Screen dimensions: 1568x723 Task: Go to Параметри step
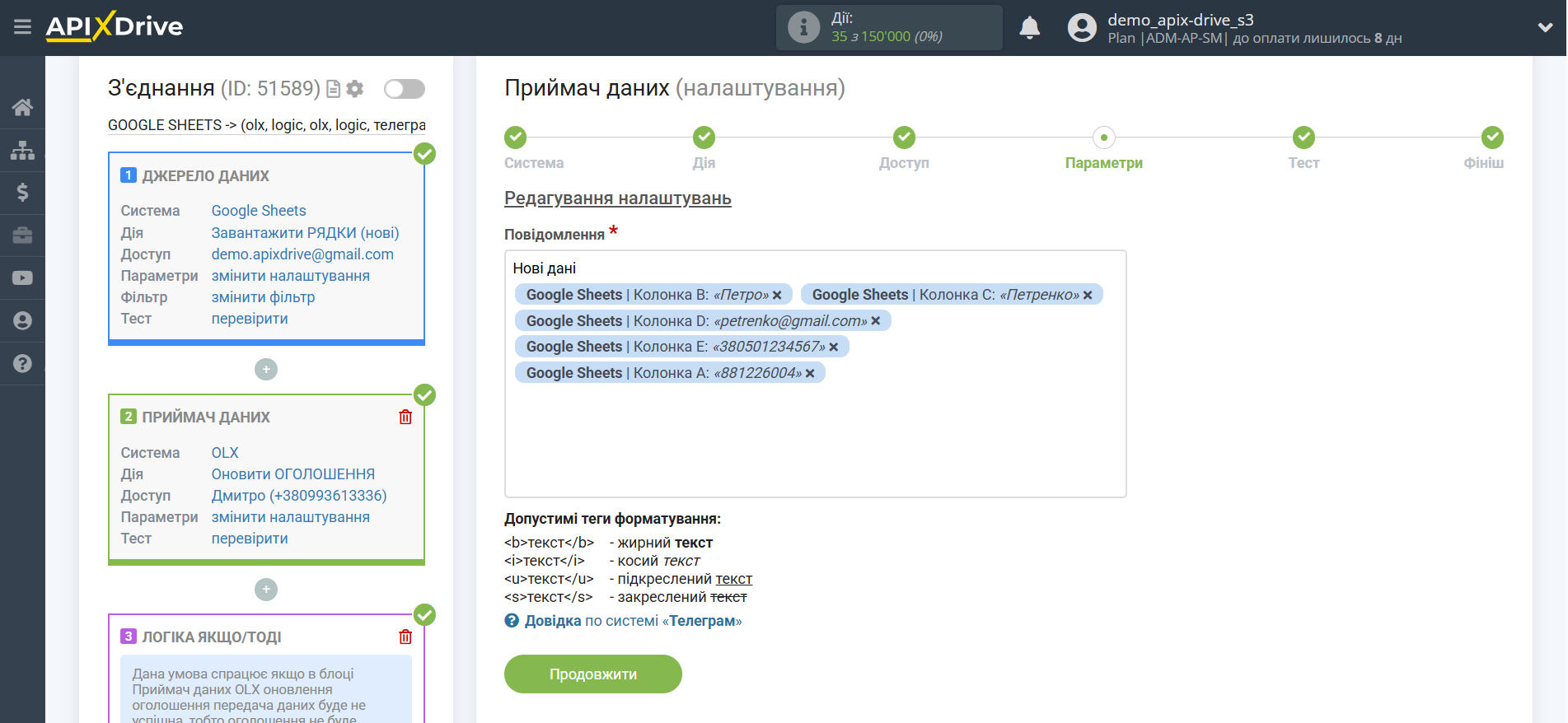[1104, 138]
